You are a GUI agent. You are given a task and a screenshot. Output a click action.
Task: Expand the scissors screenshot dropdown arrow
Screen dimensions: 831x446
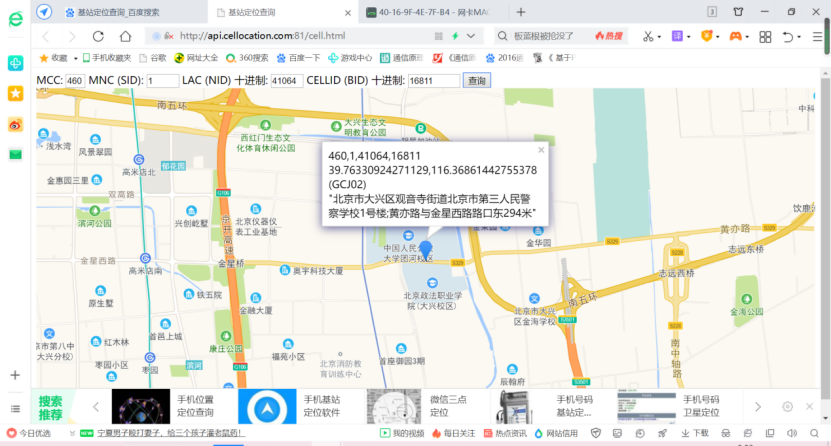coord(659,37)
